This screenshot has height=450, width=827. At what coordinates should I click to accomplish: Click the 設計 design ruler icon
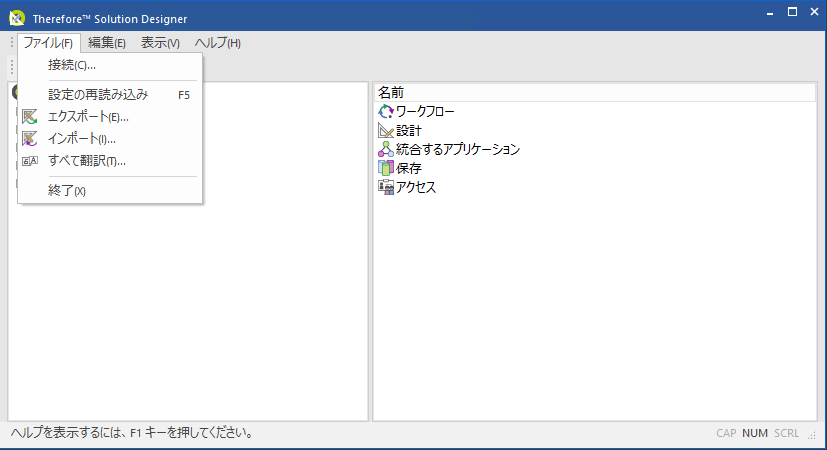click(x=386, y=130)
